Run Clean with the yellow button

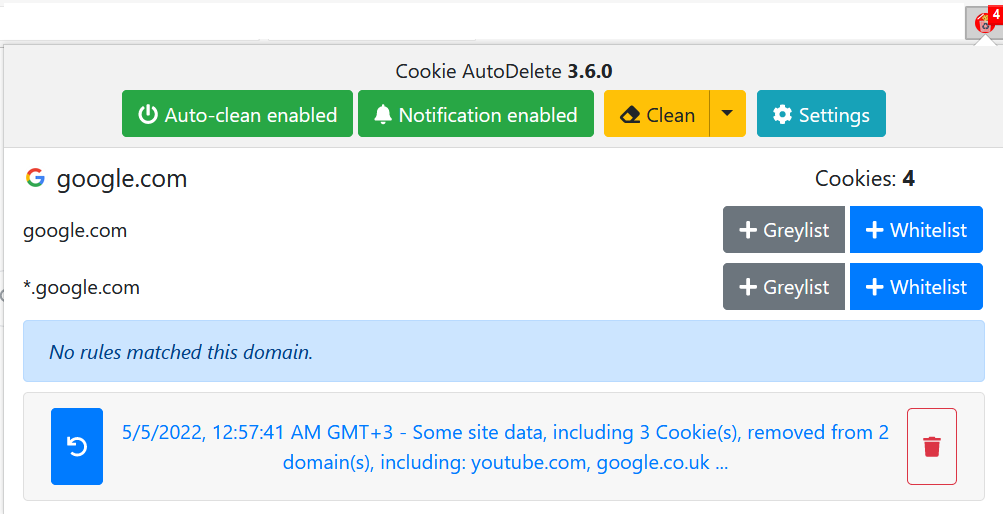point(657,114)
